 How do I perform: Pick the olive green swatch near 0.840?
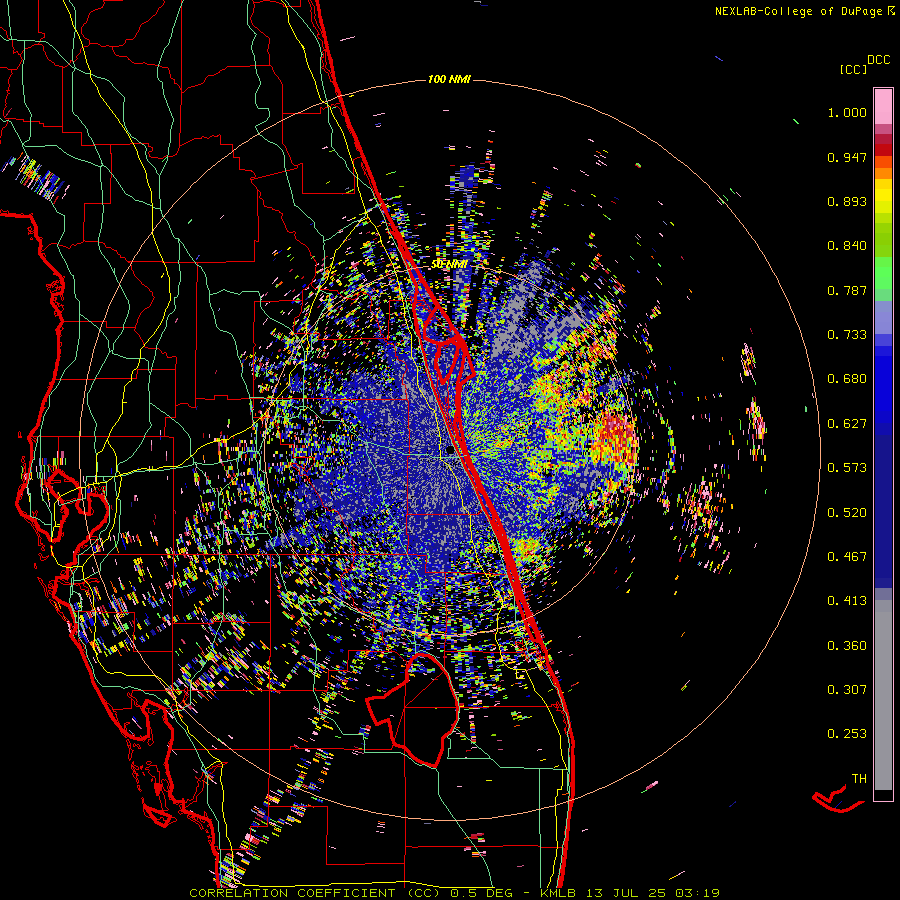(x=883, y=240)
